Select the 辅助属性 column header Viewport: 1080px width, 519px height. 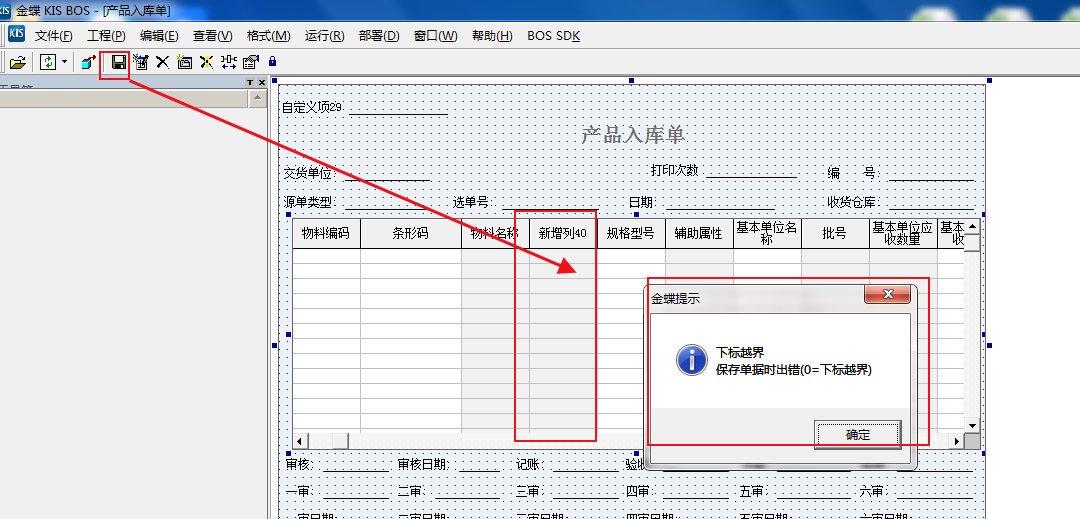click(699, 233)
